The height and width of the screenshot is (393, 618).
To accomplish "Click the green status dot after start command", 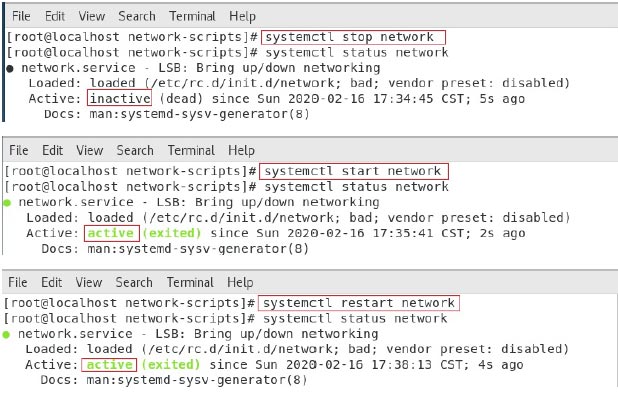I will point(7,203).
